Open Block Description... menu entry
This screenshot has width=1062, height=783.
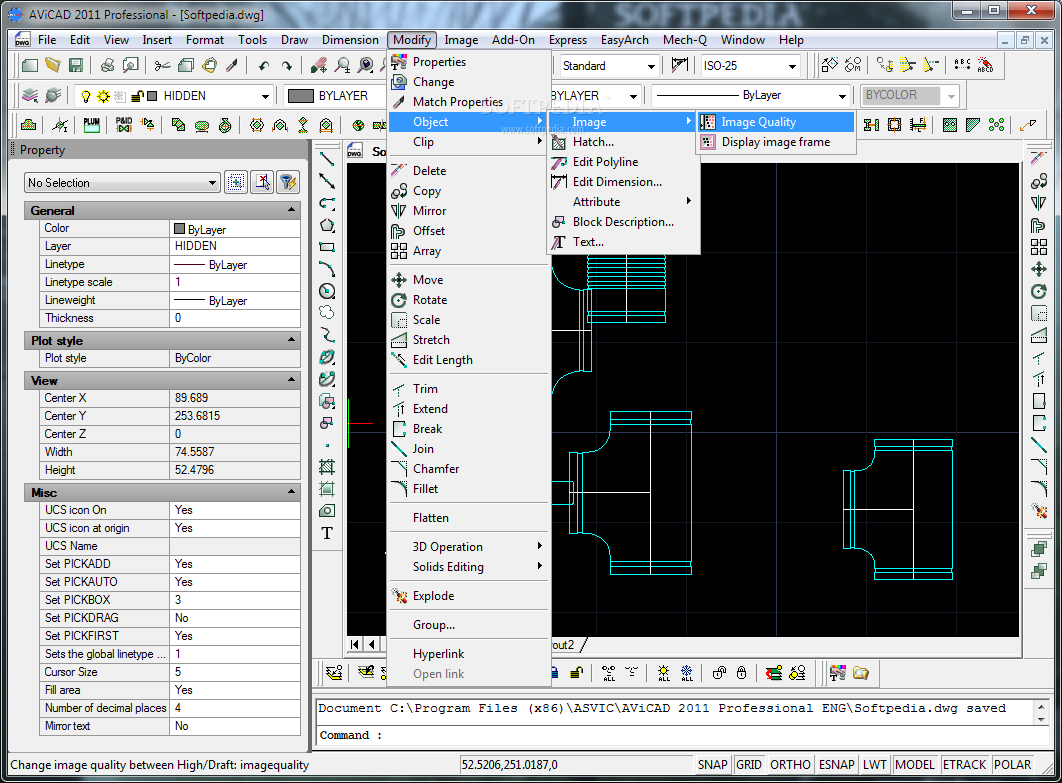(x=623, y=222)
